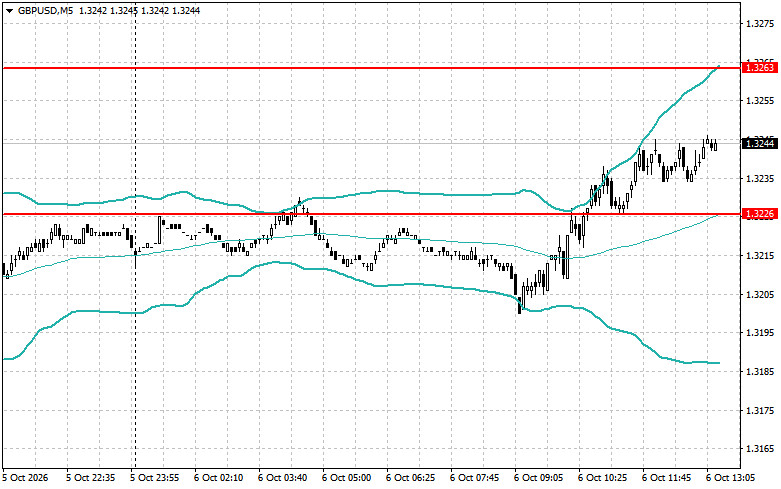The width and height of the screenshot is (781, 489).
Task: Click the 6 Oct 09:05 time label
Action: pos(538,478)
